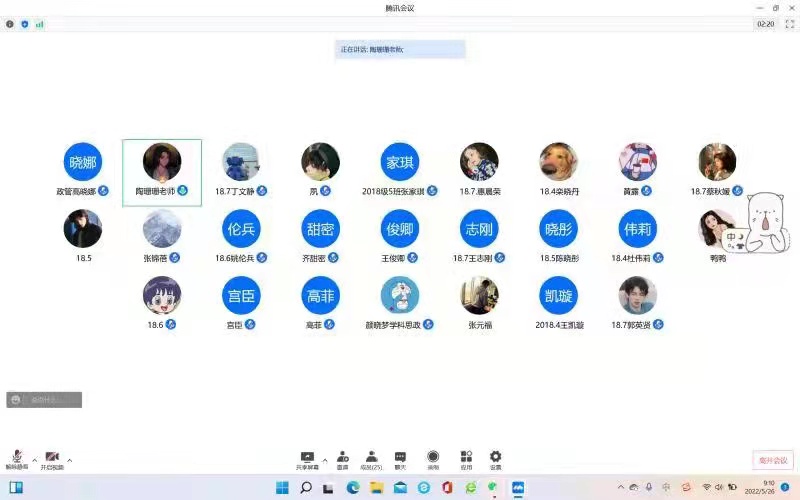Click the Leave Meeting (离开会议) button

pyautogui.click(x=772, y=460)
